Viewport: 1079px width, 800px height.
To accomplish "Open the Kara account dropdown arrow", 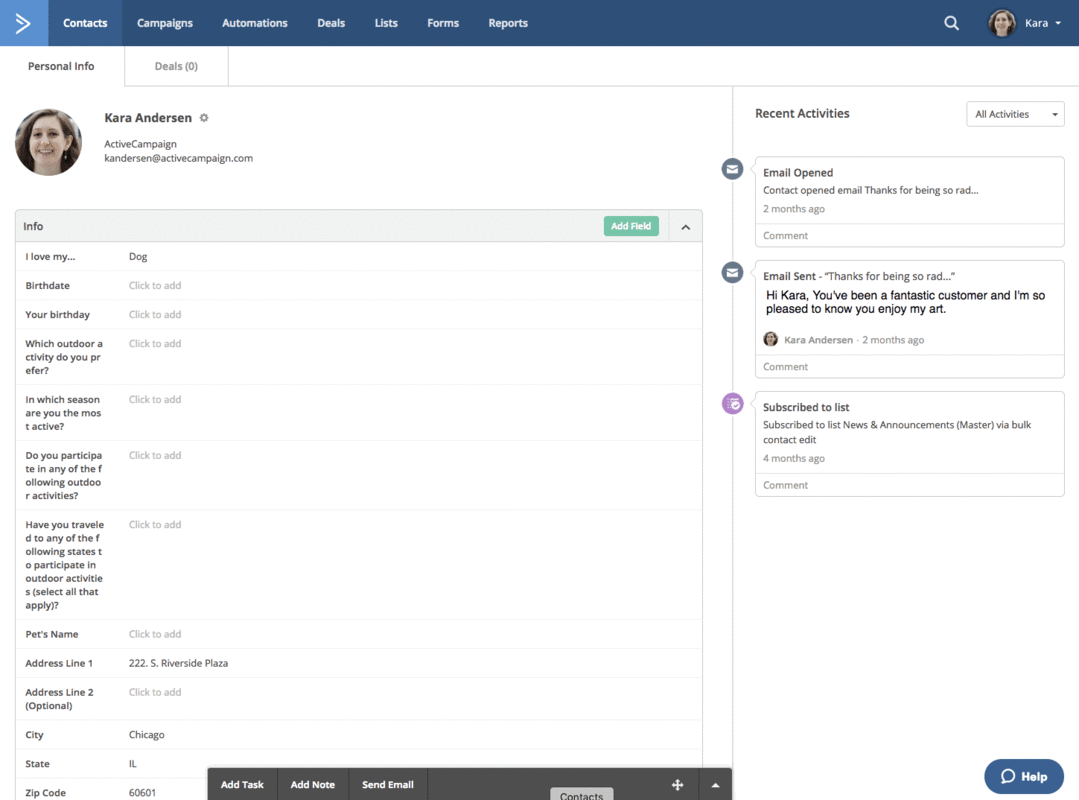I will pyautogui.click(x=1059, y=23).
